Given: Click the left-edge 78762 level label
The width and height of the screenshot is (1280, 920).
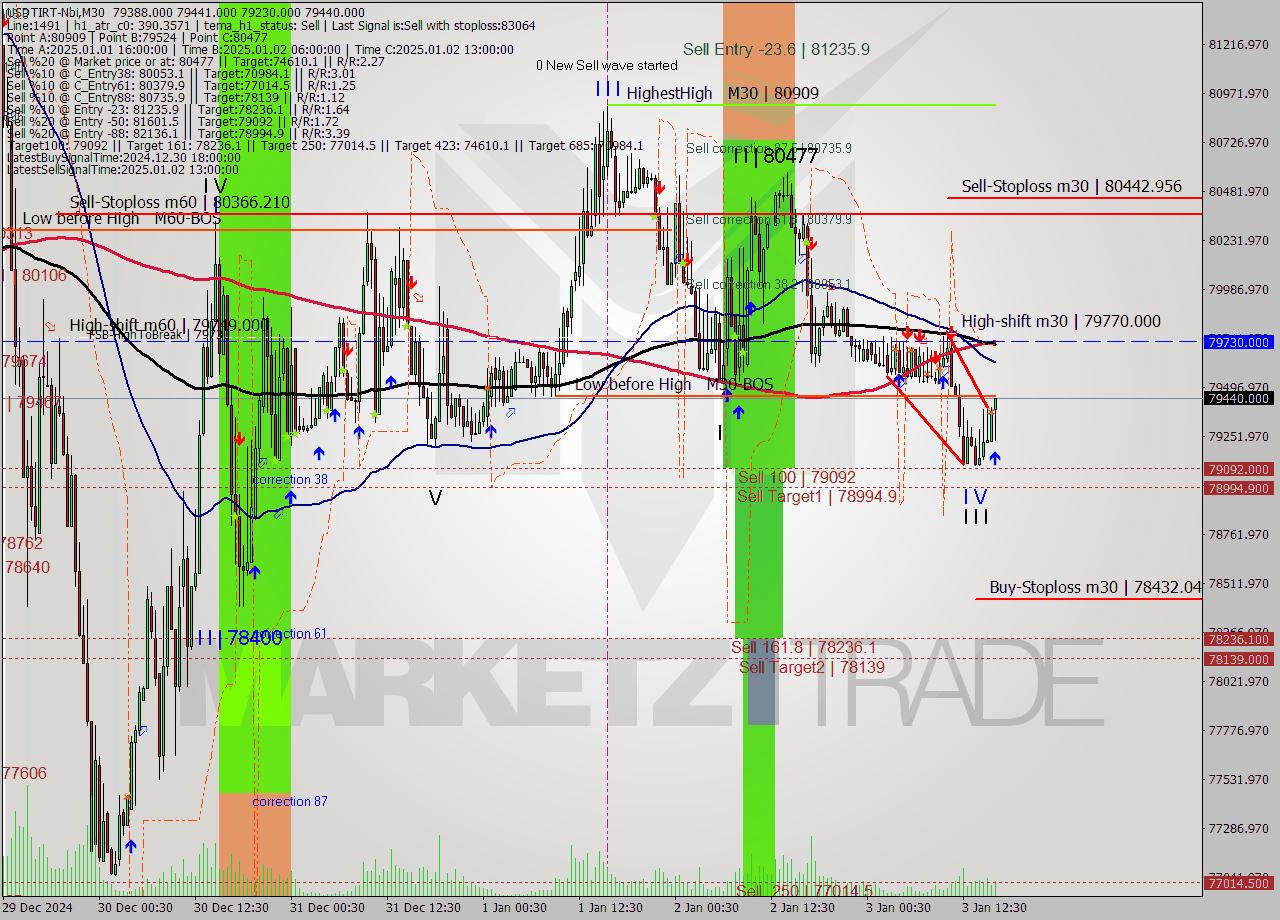Looking at the screenshot, I should click(x=22, y=543).
